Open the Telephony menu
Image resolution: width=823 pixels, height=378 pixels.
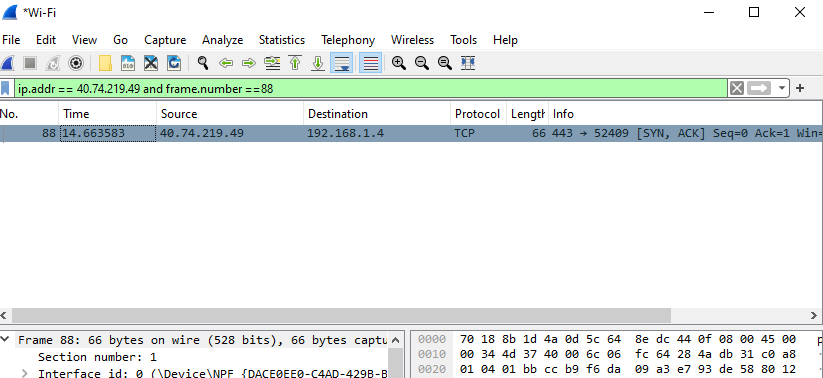pyautogui.click(x=348, y=40)
